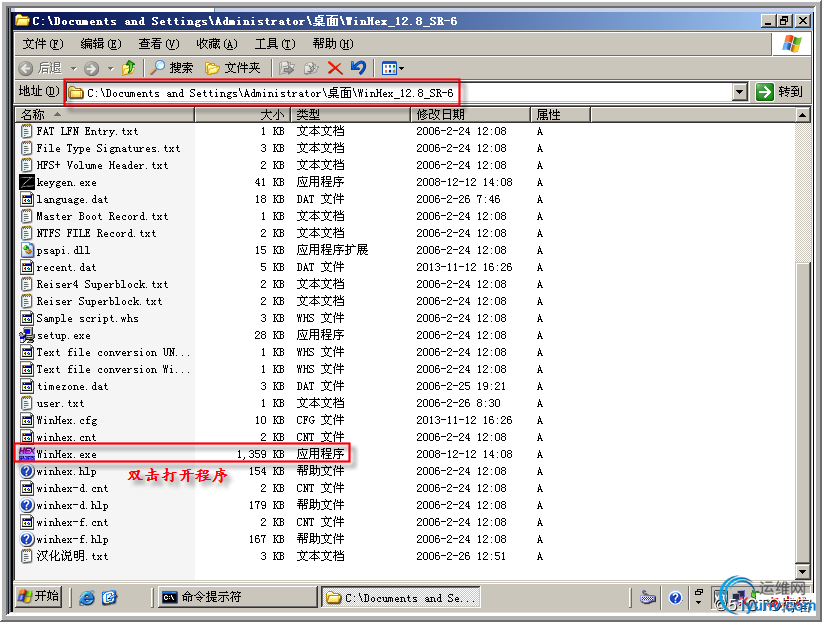Image resolution: width=822 pixels, height=622 pixels.
Task: Sort by Attributes (属性) column header
Action: pos(560,114)
